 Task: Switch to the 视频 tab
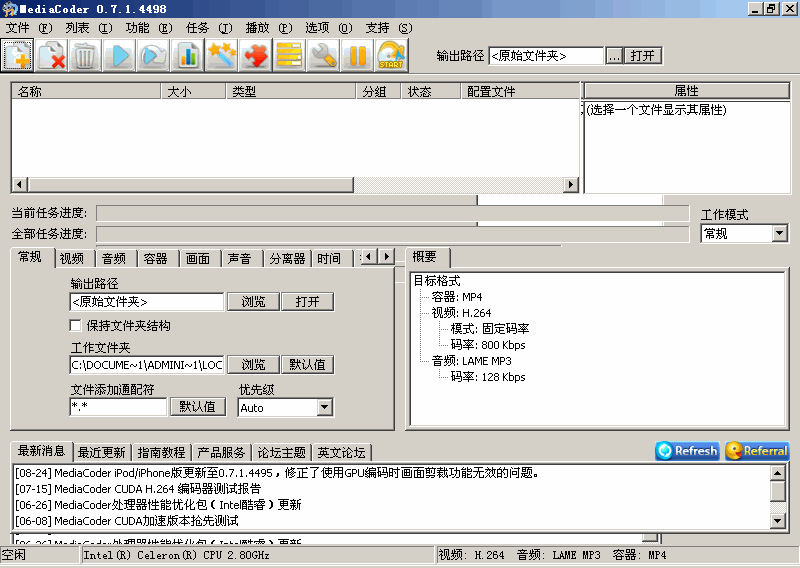coord(72,259)
